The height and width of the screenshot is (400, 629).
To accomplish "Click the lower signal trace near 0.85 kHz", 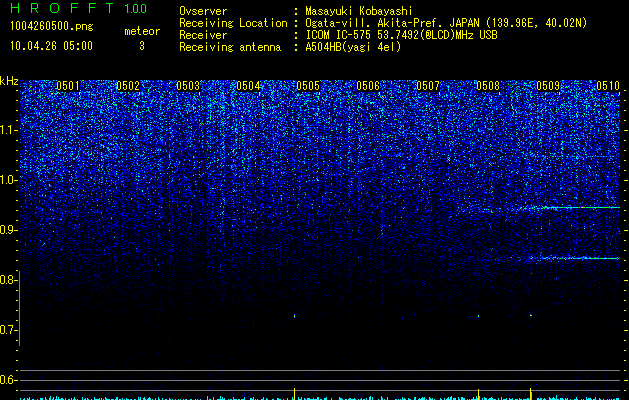I will pyautogui.click(x=574, y=258).
